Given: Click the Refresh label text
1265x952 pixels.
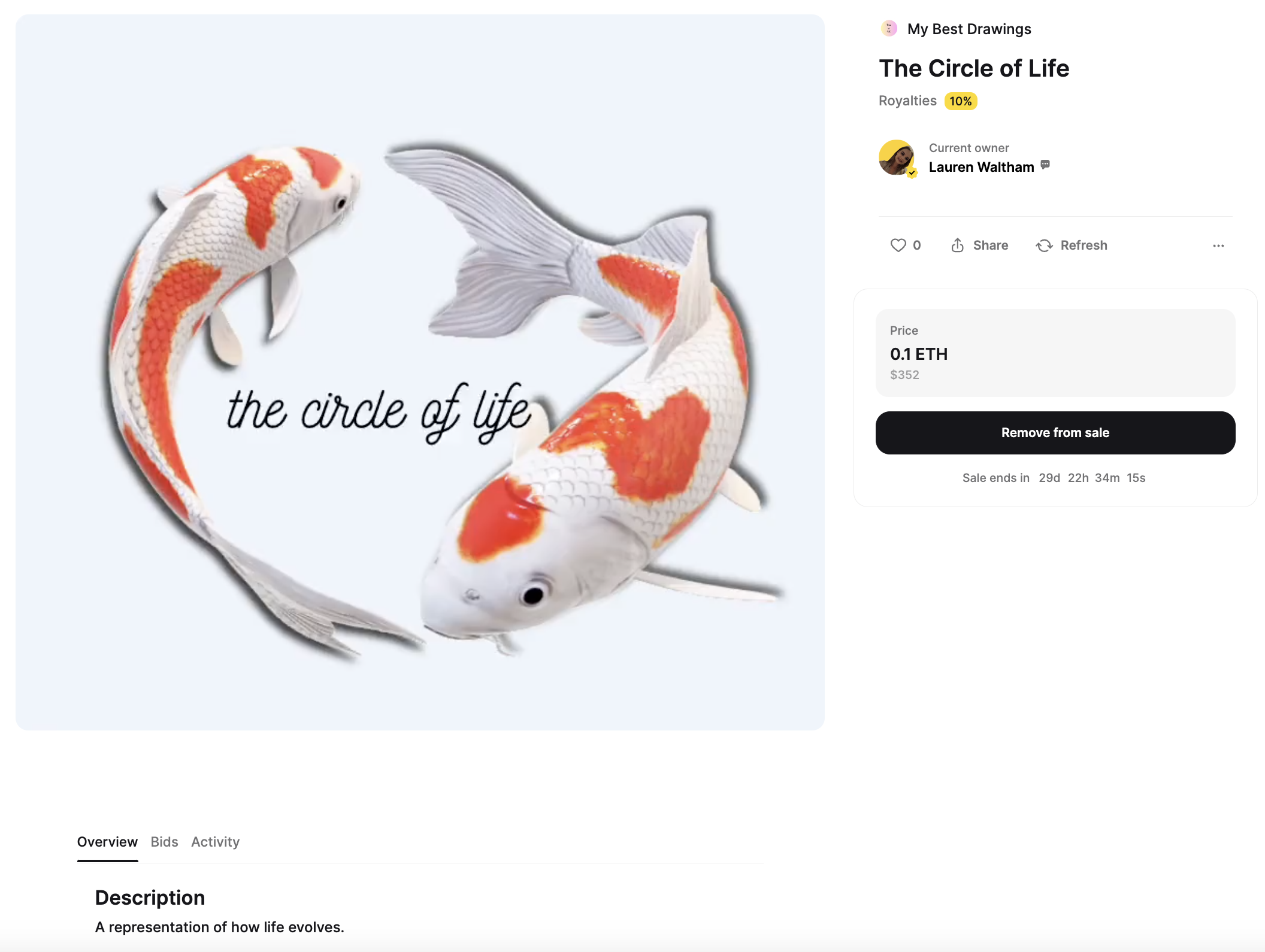Looking at the screenshot, I should [1084, 245].
